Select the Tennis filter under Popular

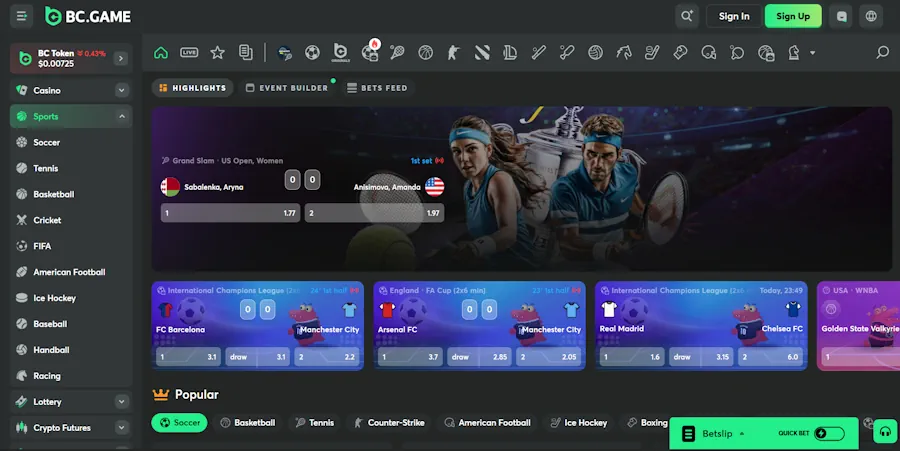pyautogui.click(x=315, y=422)
